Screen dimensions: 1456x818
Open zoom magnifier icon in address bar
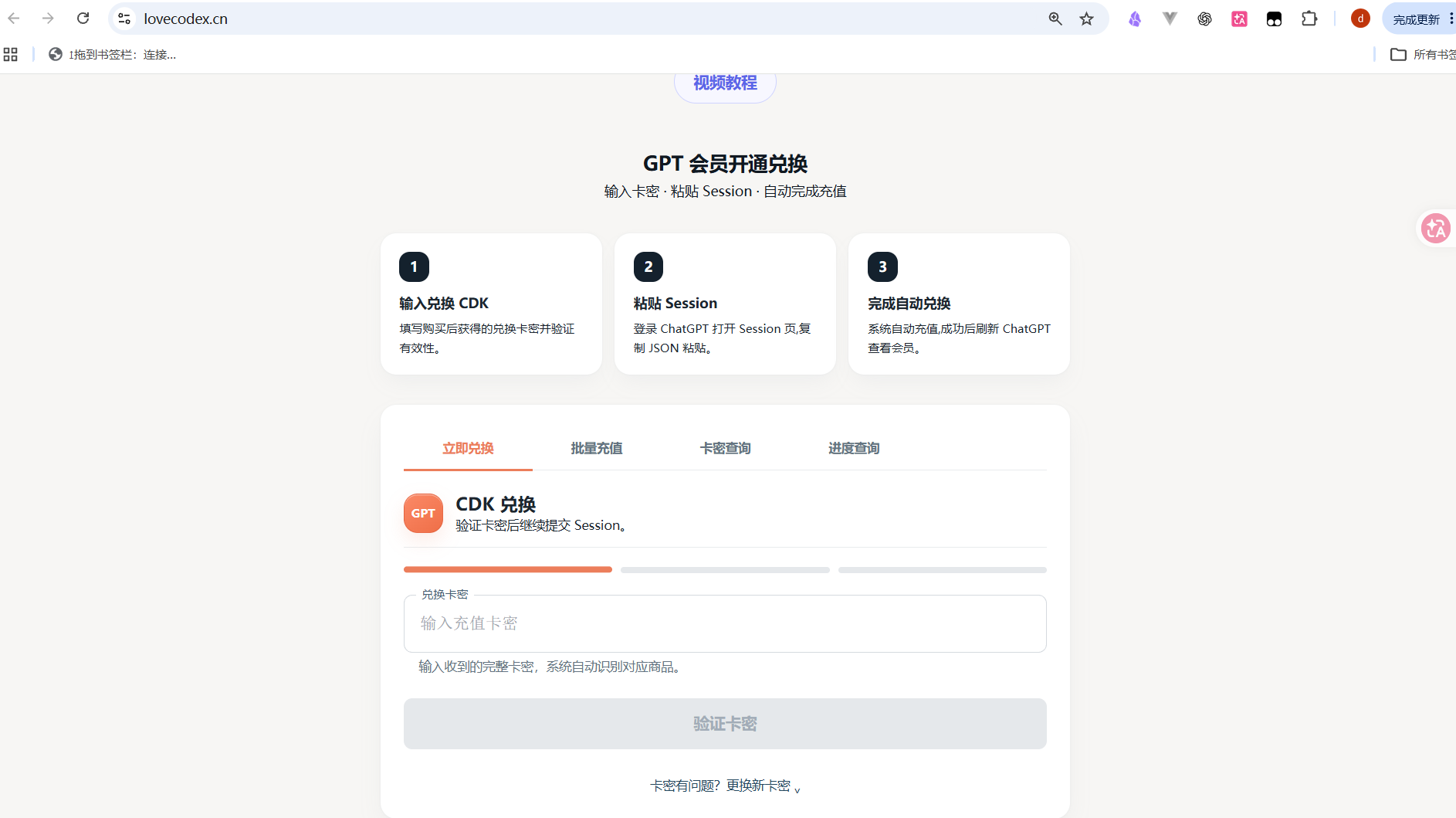1055,19
